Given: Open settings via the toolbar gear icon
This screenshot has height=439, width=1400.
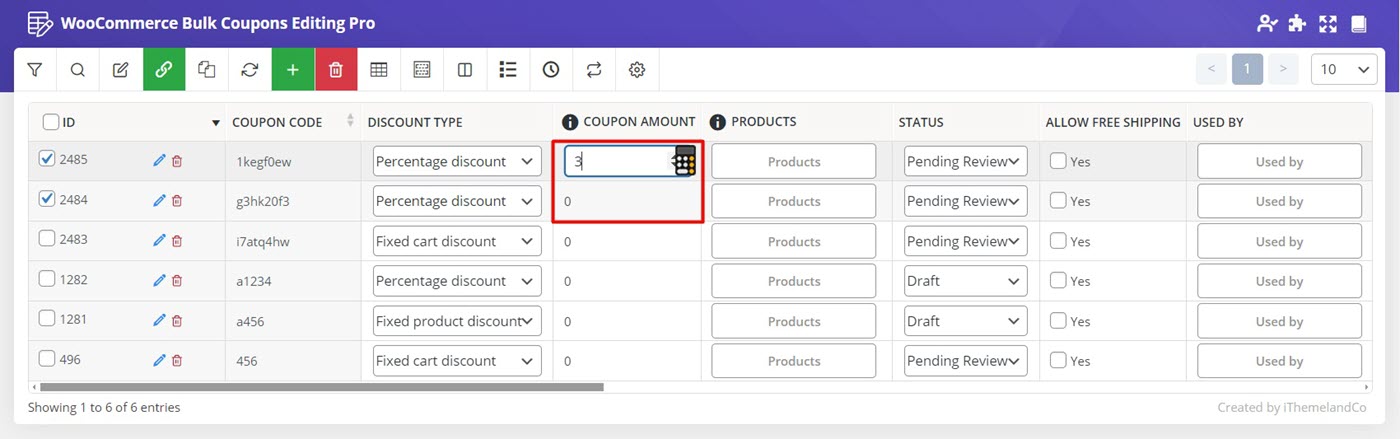Looking at the screenshot, I should pos(637,70).
